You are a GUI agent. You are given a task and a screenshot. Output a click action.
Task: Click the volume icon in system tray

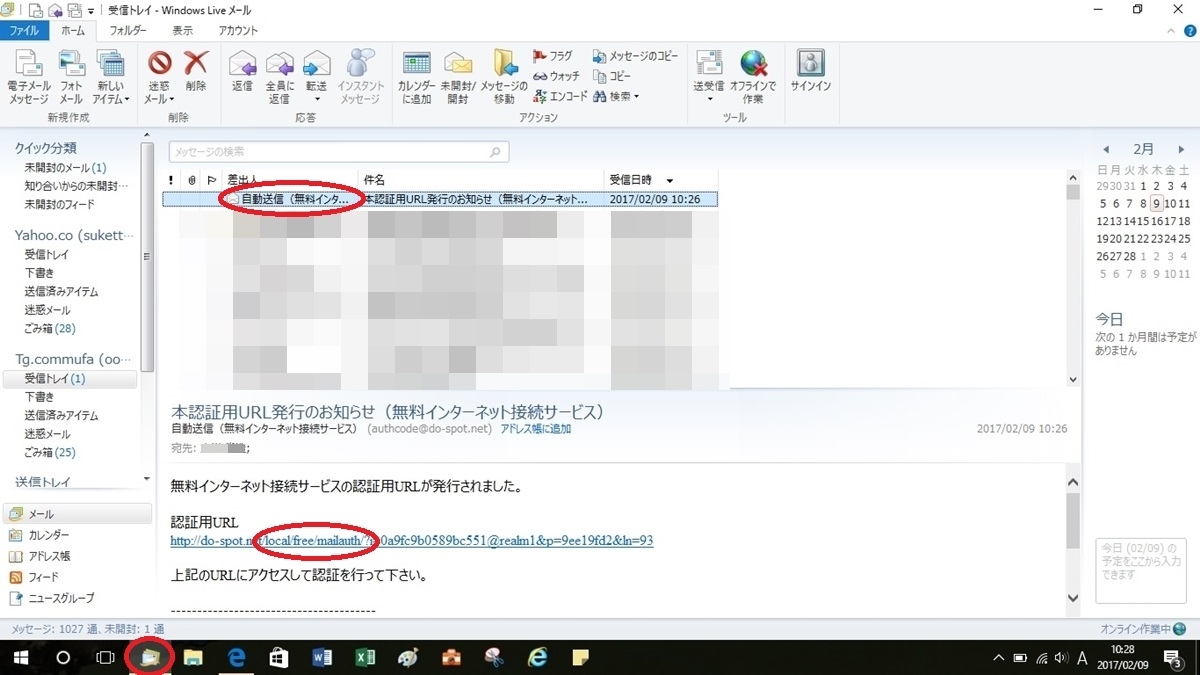click(x=1061, y=657)
